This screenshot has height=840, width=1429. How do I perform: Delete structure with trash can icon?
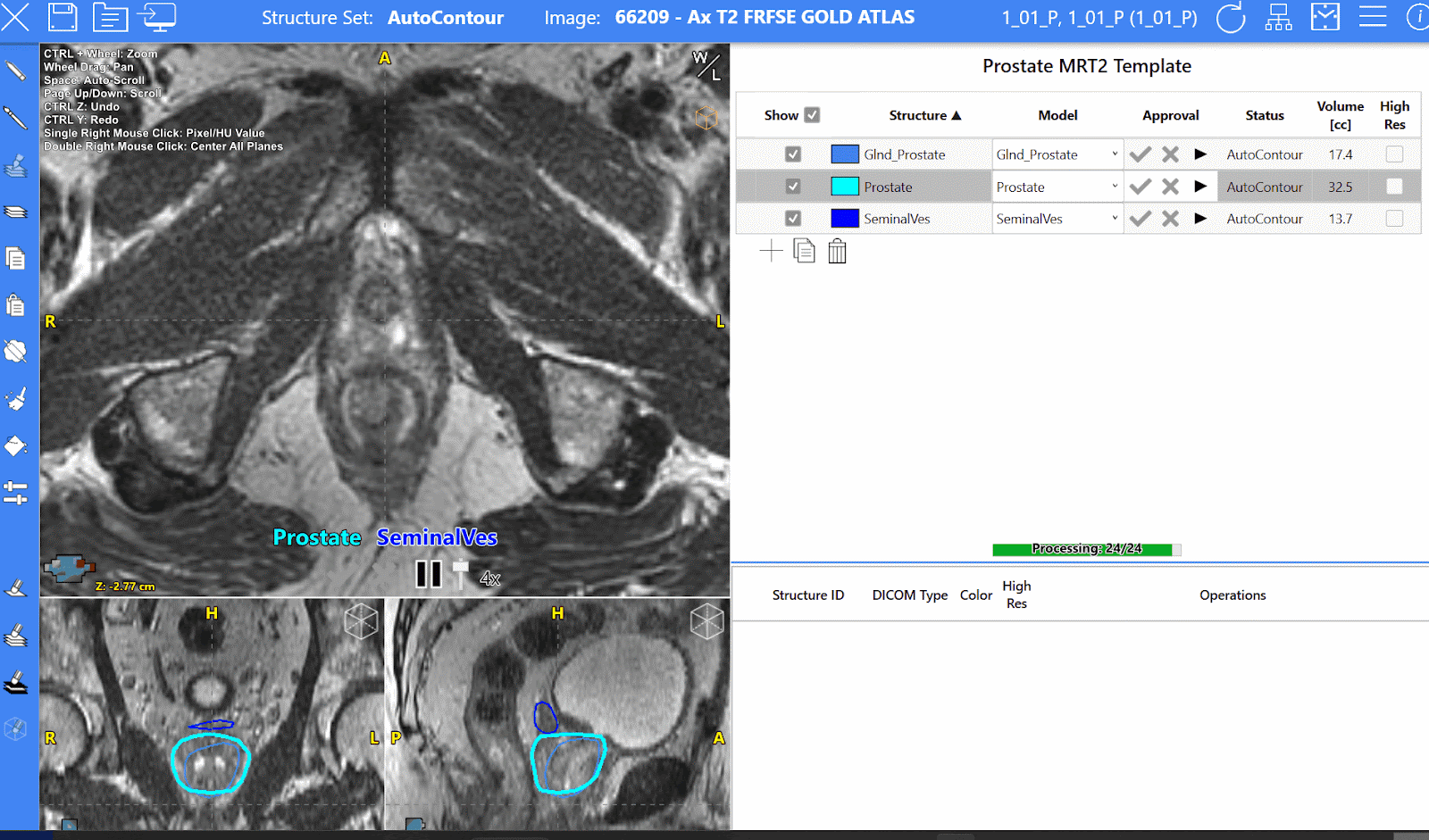click(837, 252)
